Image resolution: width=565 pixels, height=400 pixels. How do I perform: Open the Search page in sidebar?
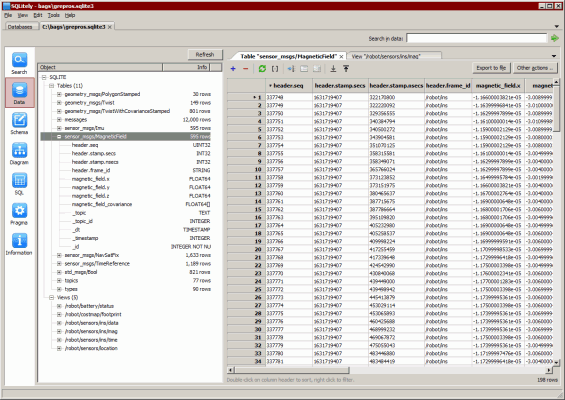pos(19,63)
